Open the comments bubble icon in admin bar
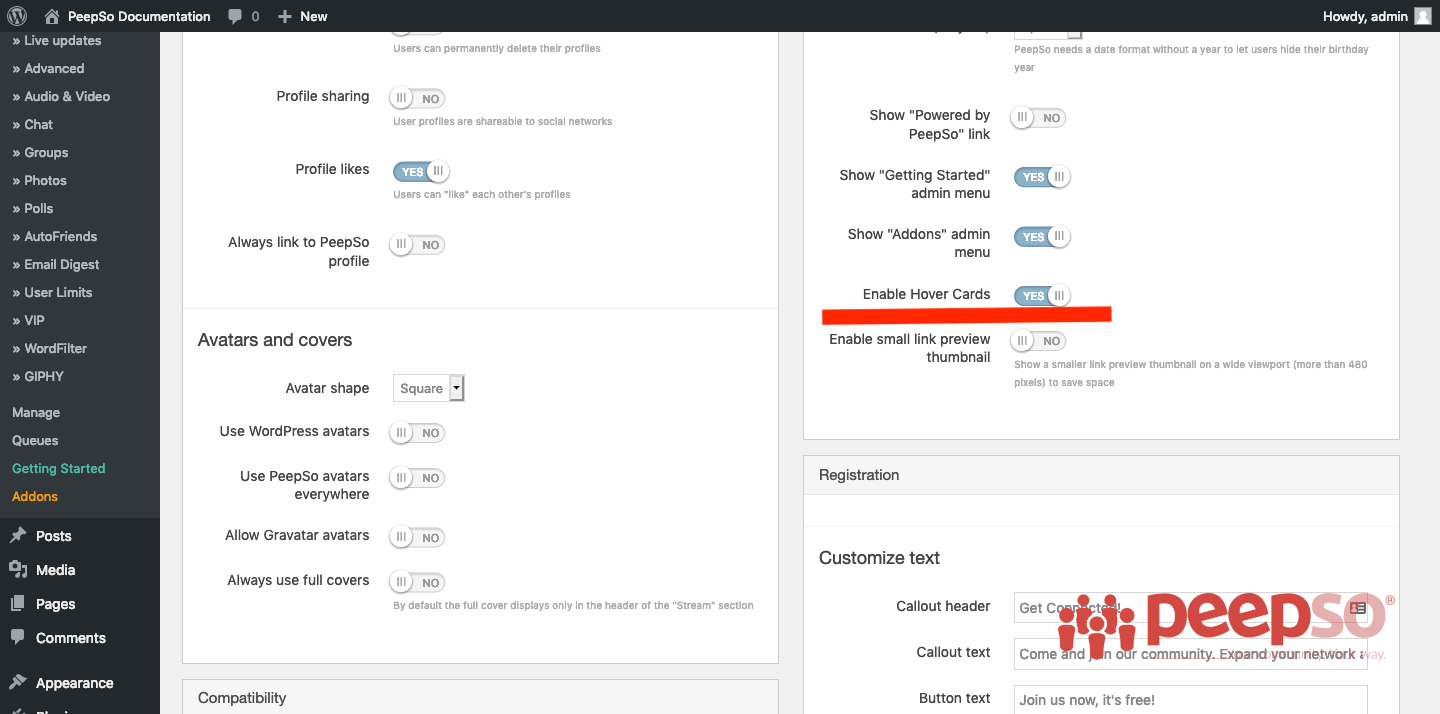Screen dimensions: 1440x714 (235, 17)
